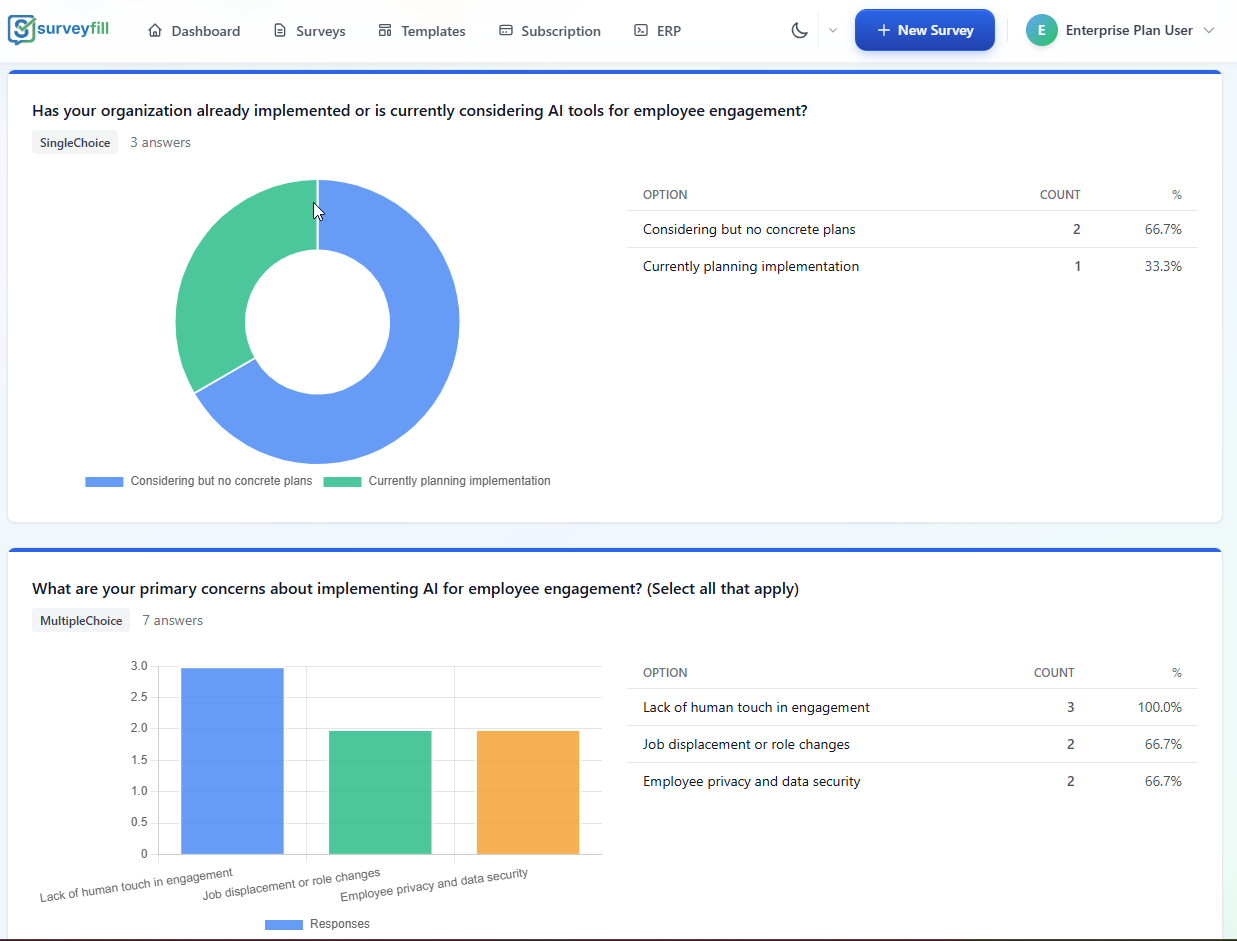1237x941 pixels.
Task: Click the Templates icon in the navigation
Action: pyautogui.click(x=385, y=30)
